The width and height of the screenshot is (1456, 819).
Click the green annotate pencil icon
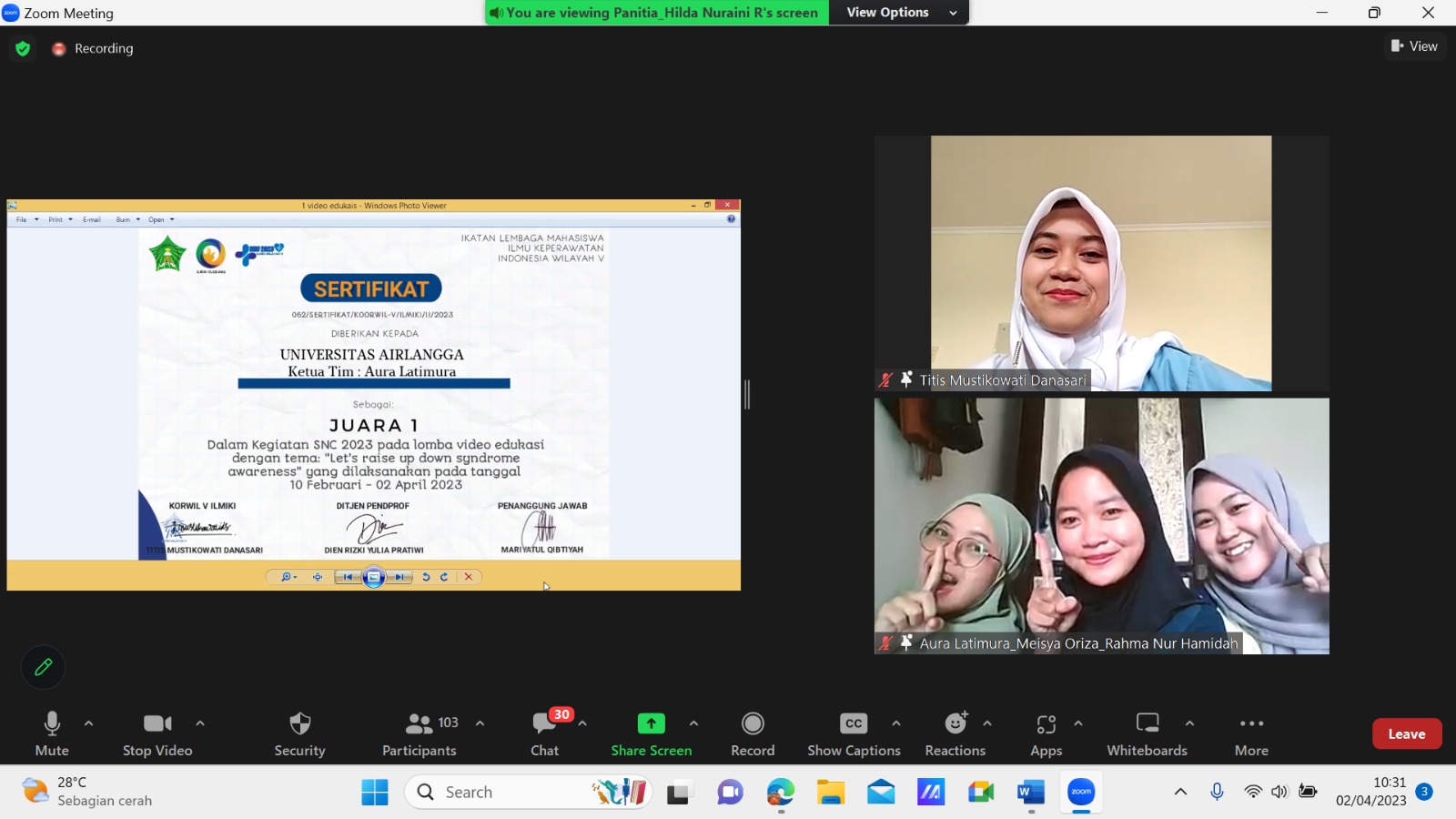pyautogui.click(x=43, y=667)
